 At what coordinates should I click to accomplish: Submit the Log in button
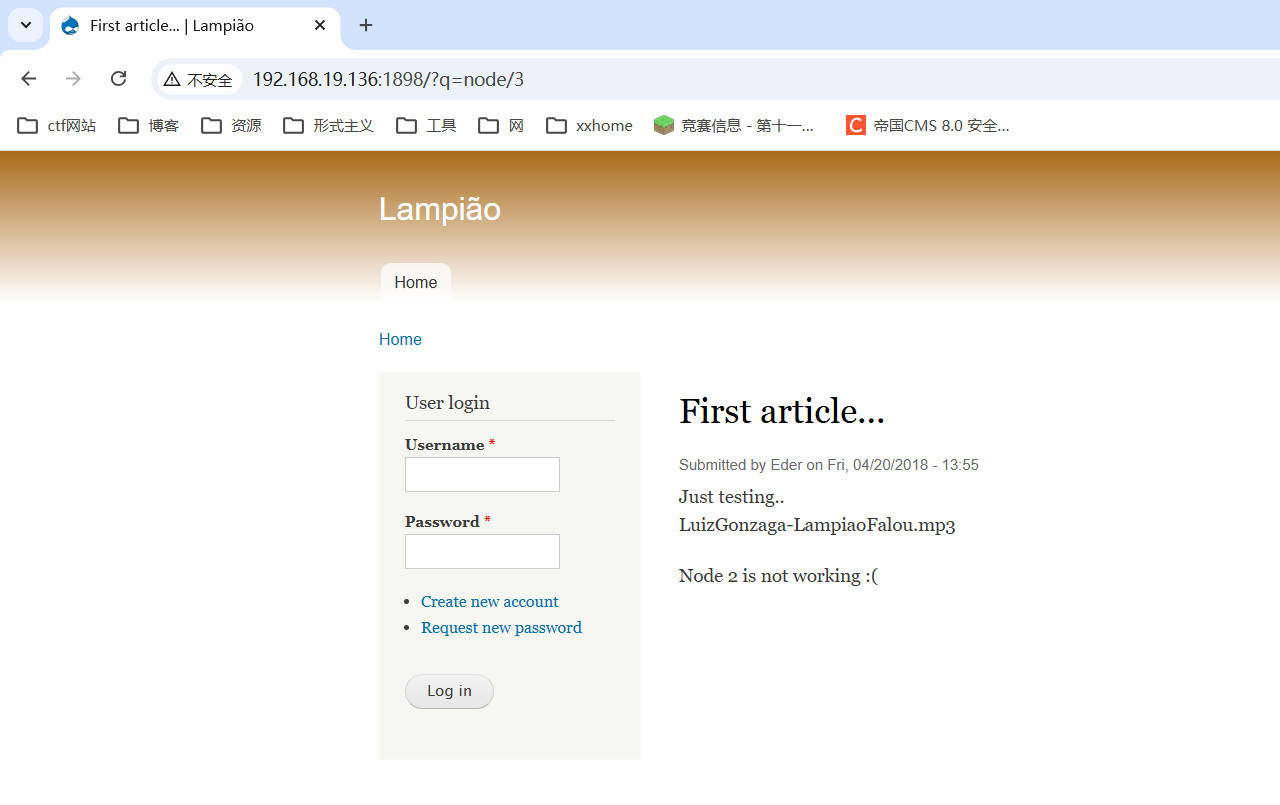point(449,691)
